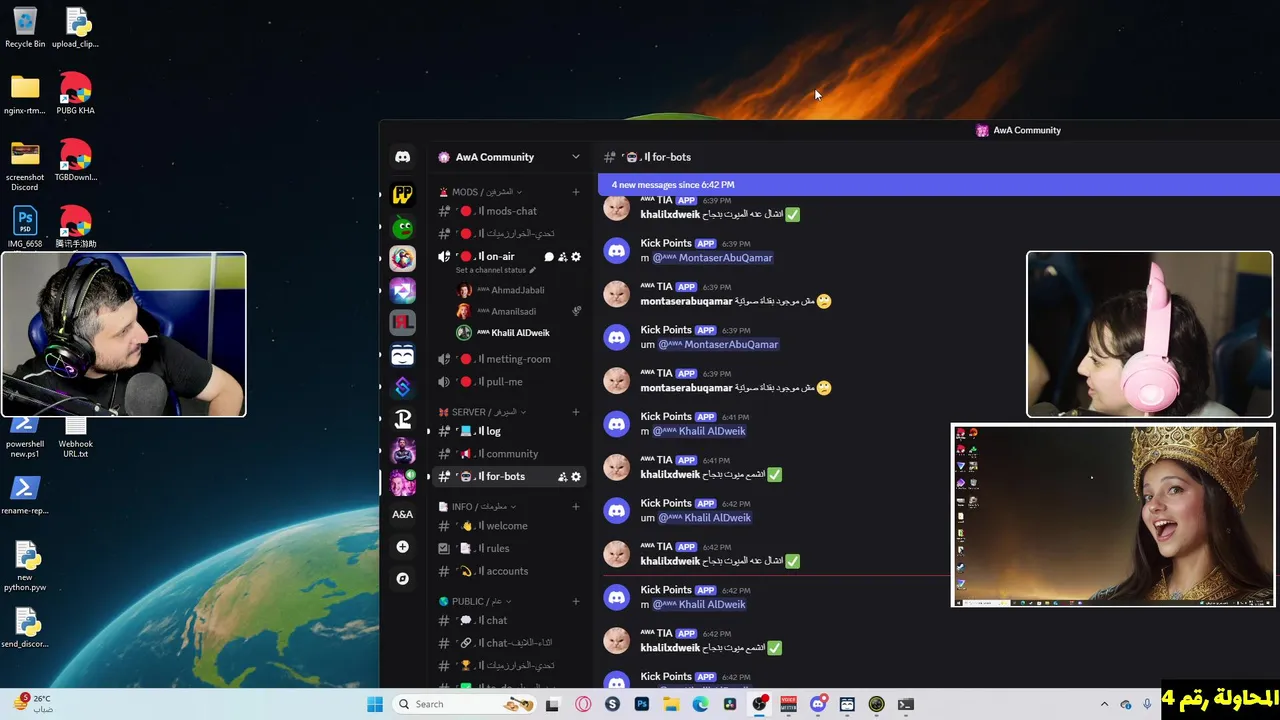1280x720 pixels.
Task: Expand AwA Community server dropdown
Action: click(x=575, y=157)
